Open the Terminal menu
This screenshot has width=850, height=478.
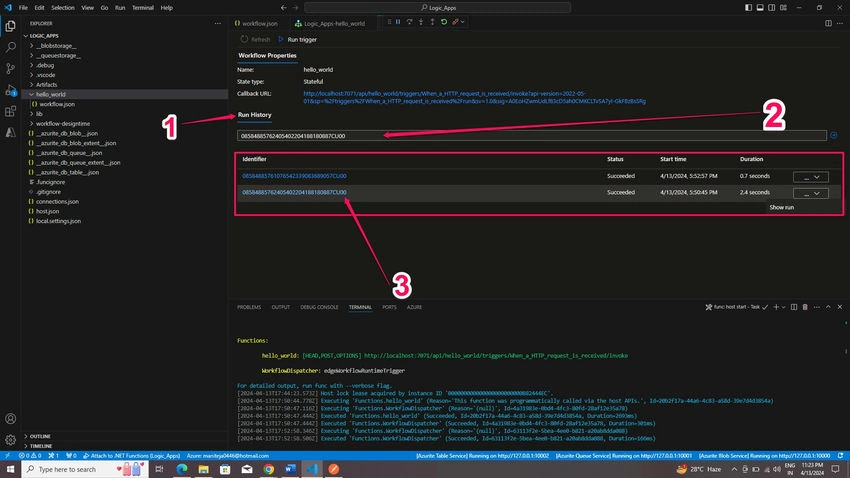pyautogui.click(x=143, y=8)
